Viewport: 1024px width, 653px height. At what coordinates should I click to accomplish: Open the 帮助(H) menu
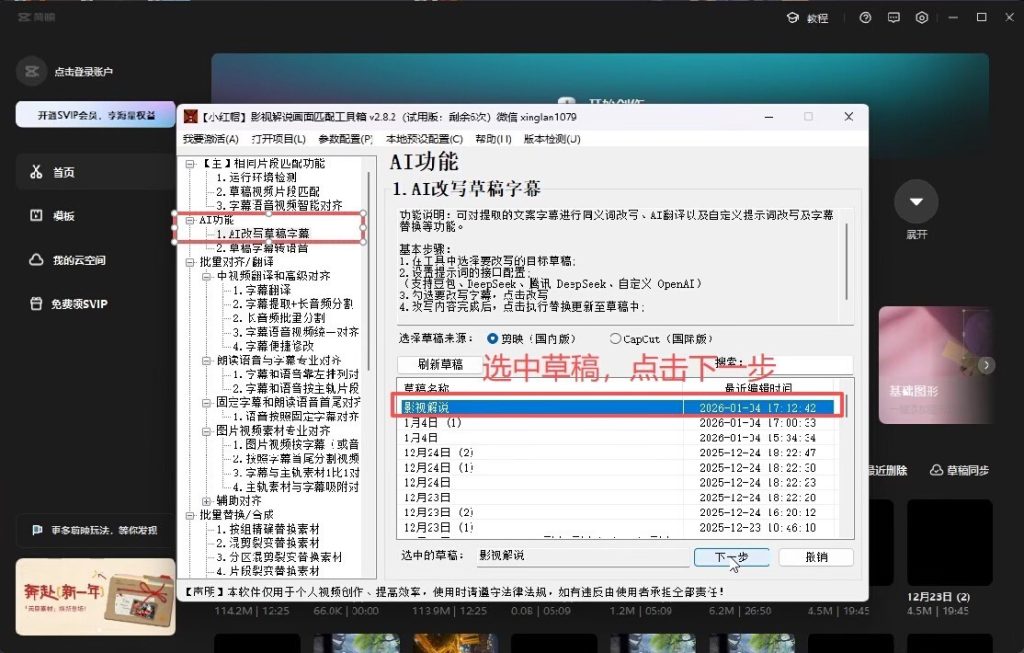point(494,139)
